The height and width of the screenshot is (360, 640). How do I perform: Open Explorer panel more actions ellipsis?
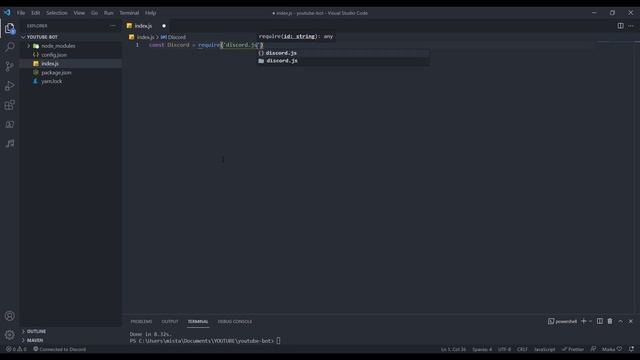coord(113,26)
